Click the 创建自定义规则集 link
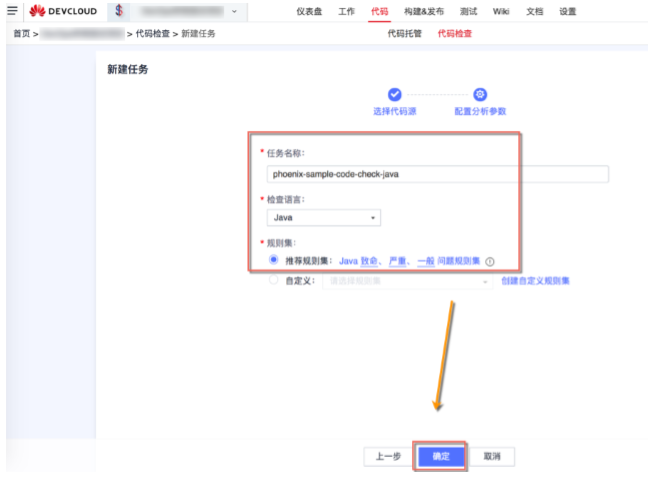Image resolution: width=648 pixels, height=477 pixels. pos(535,281)
